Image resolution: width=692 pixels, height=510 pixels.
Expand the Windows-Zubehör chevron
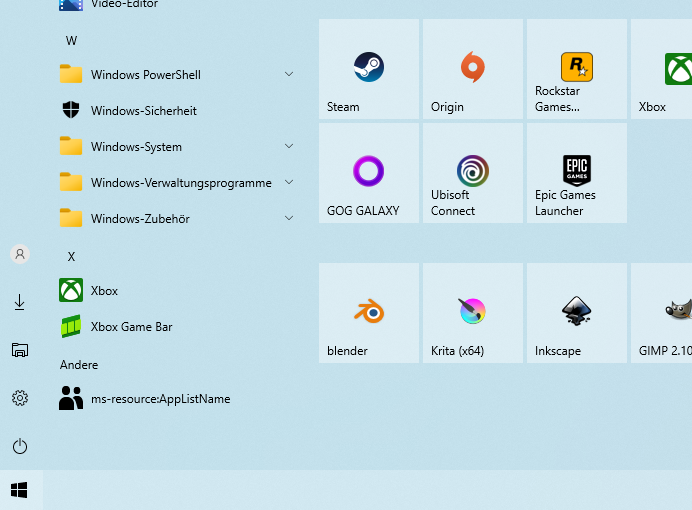pos(289,218)
